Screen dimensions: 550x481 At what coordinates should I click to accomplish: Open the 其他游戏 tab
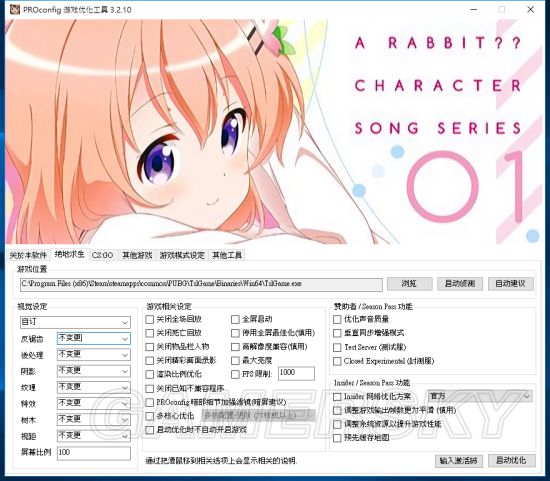[x=137, y=255]
